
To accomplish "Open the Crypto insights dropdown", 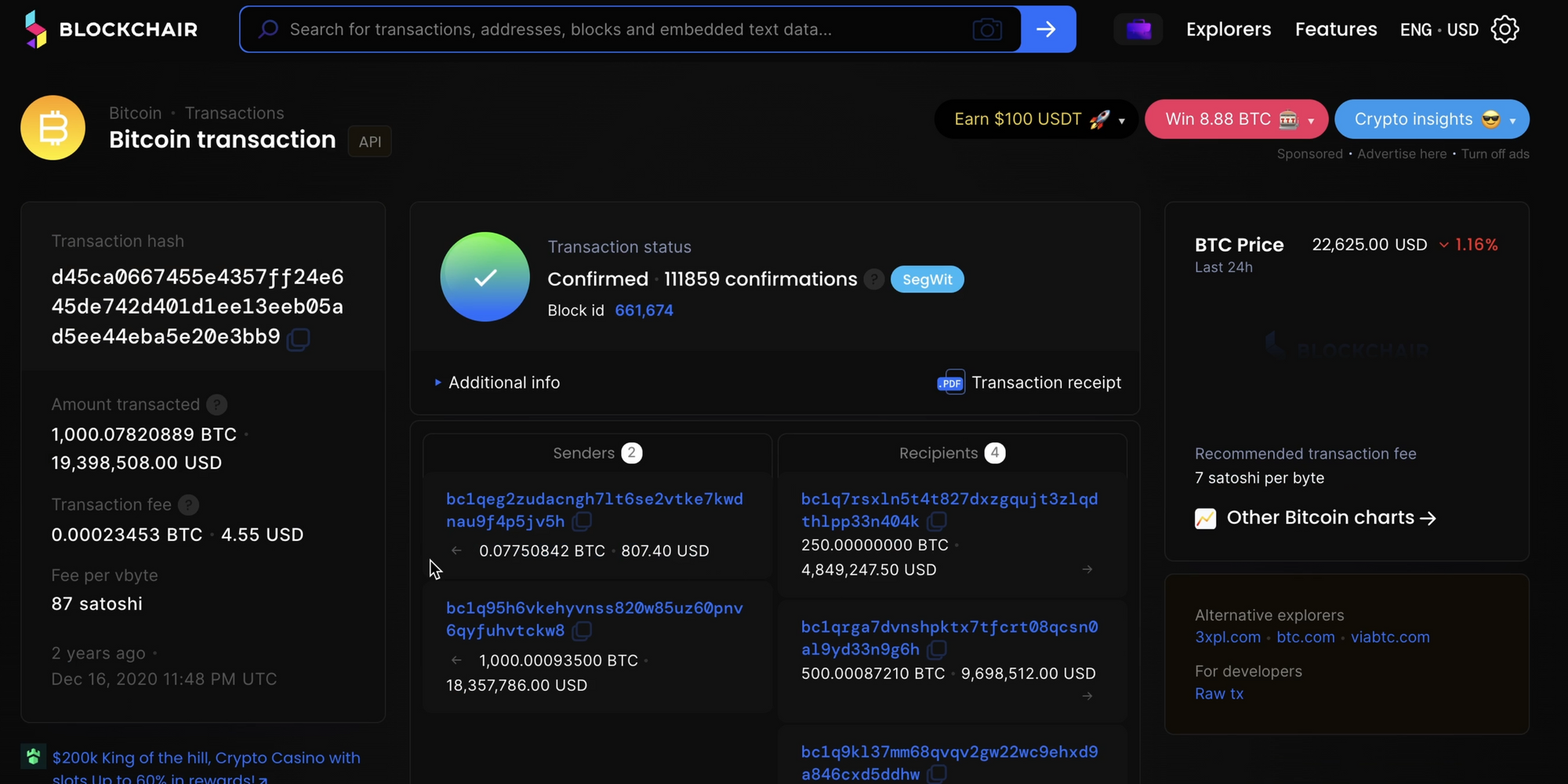I will click(x=1432, y=119).
